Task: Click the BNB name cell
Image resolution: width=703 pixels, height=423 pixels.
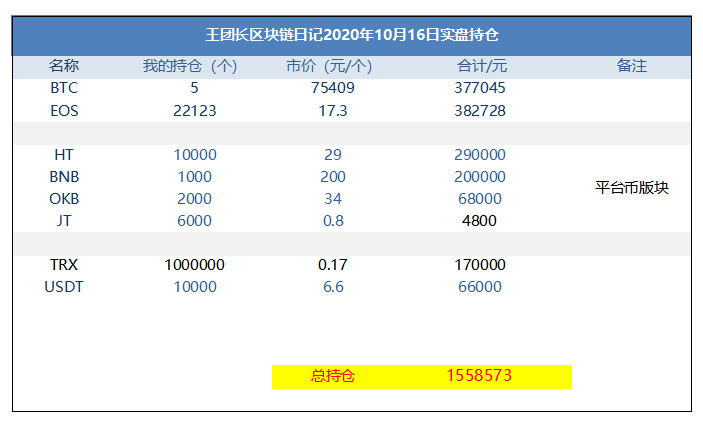Action: coord(64,177)
